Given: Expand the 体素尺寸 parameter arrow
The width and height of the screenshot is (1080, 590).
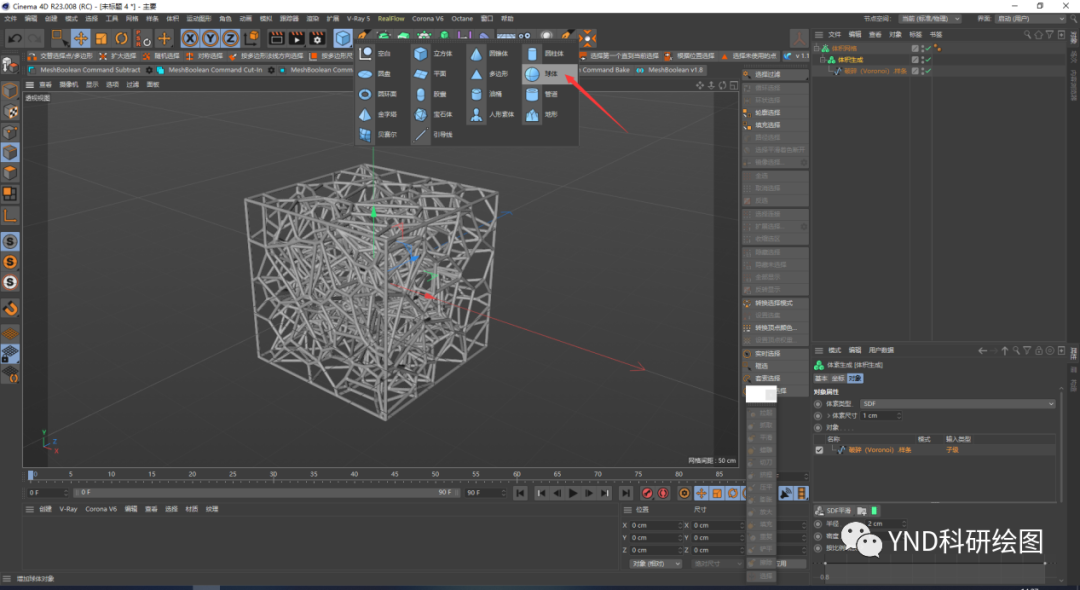Looking at the screenshot, I should (x=828, y=416).
